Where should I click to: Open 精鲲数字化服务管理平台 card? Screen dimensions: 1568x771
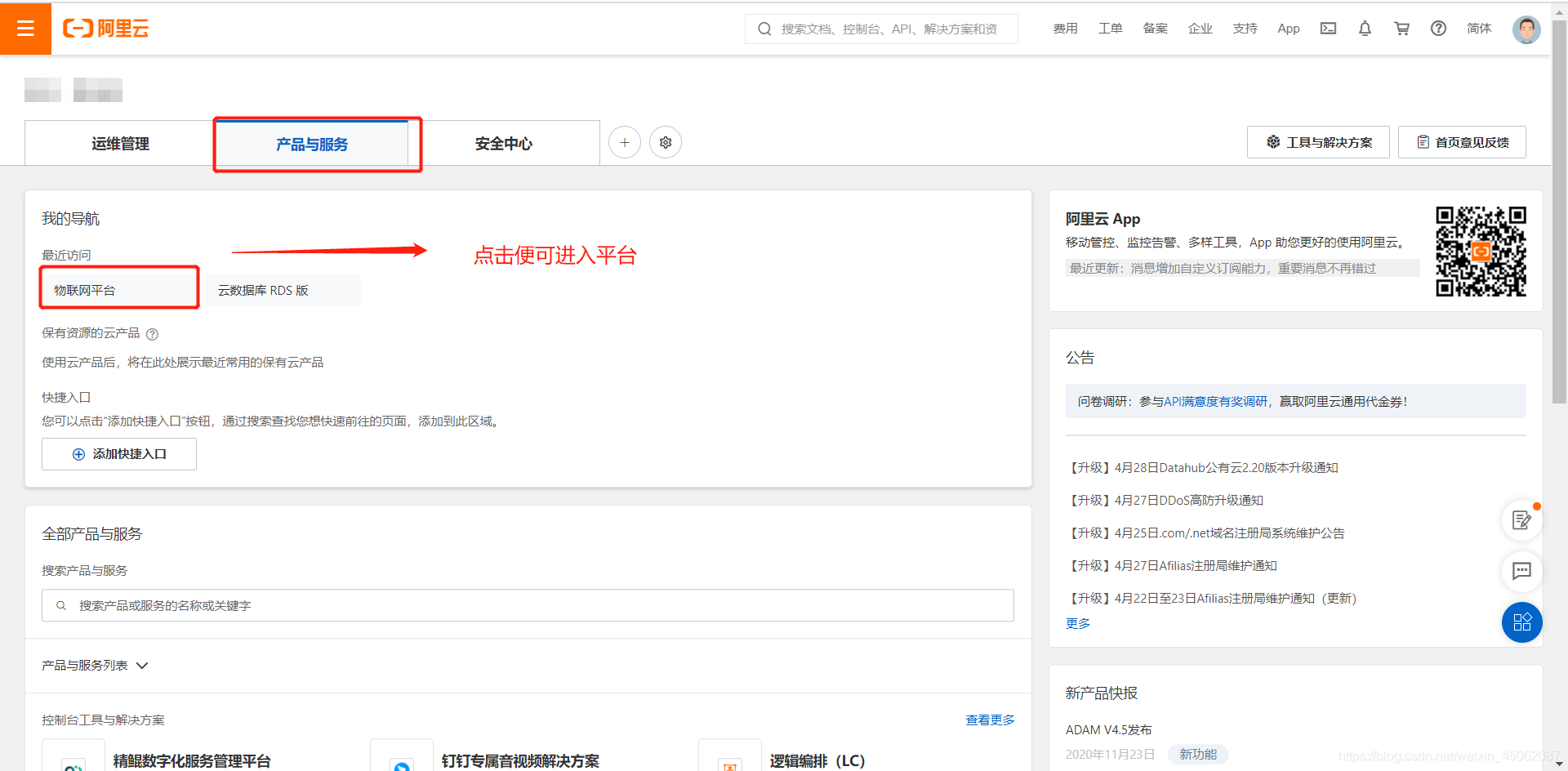[192, 760]
